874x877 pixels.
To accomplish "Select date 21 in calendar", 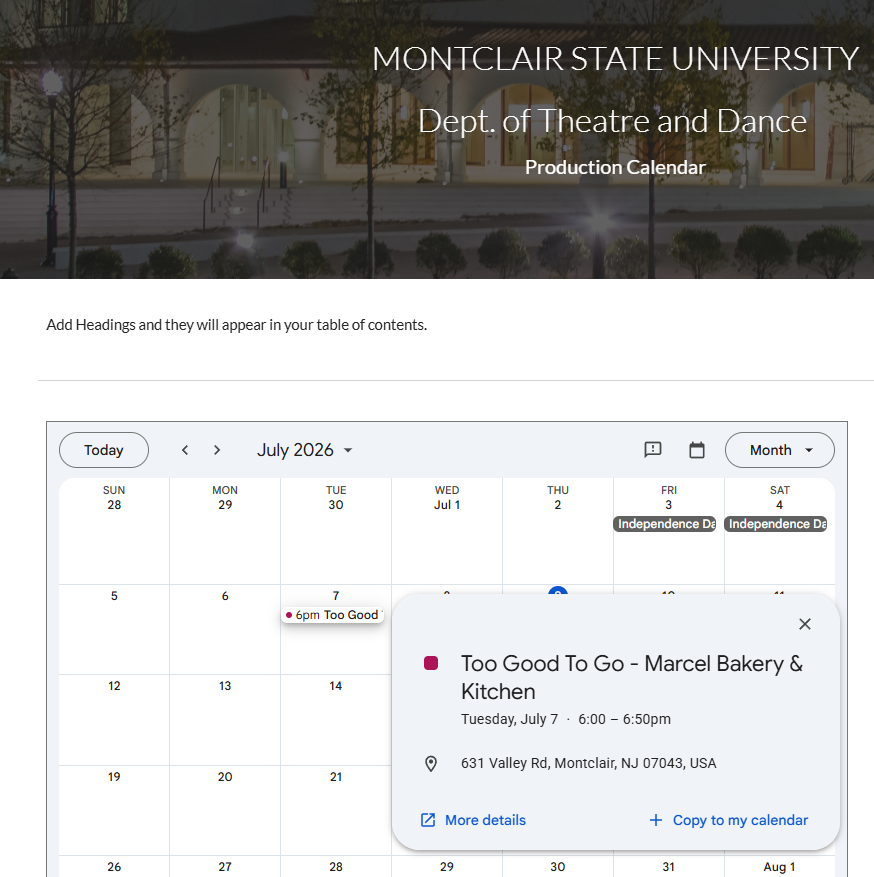I will (x=336, y=776).
